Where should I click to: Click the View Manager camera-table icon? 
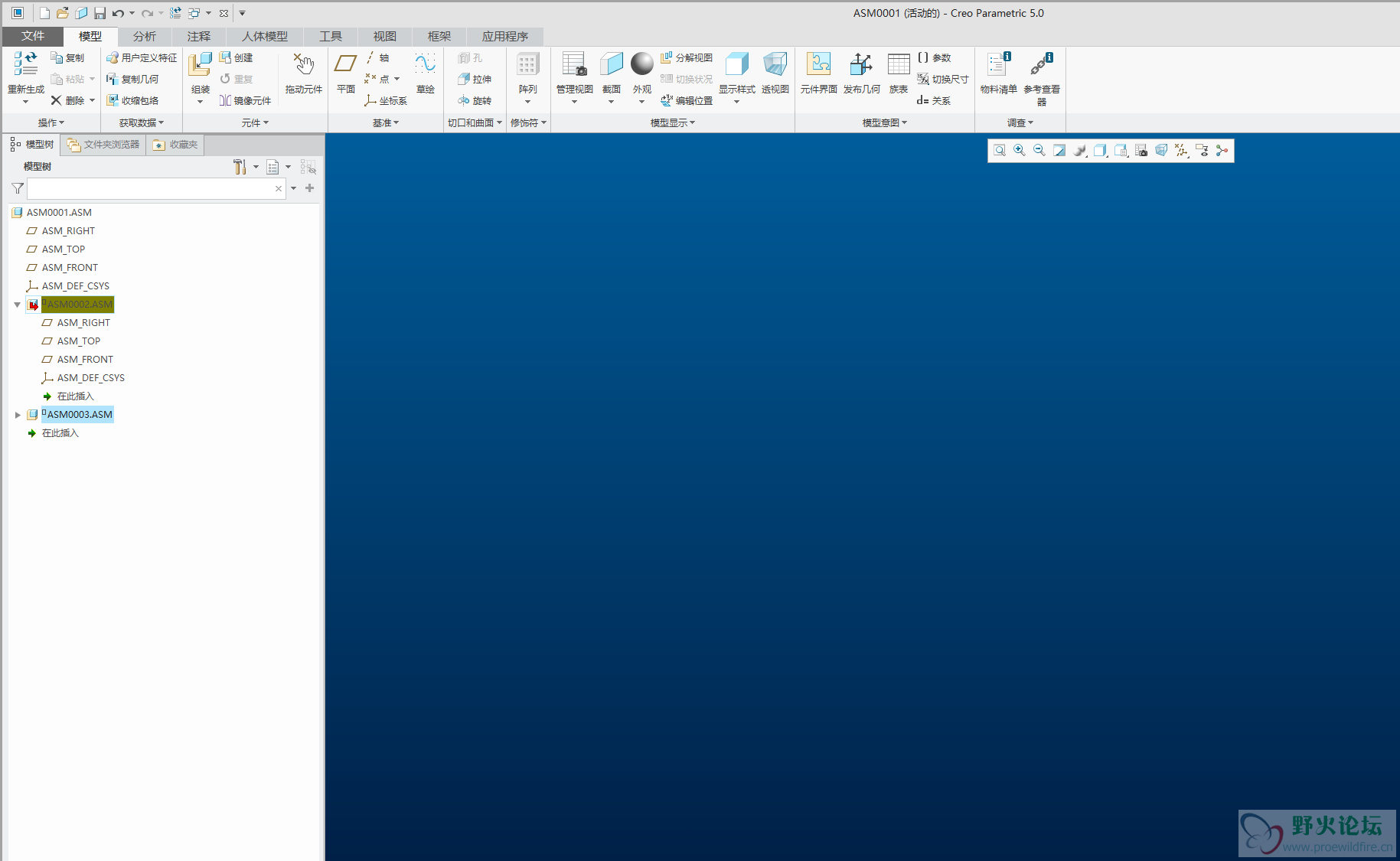click(1141, 151)
